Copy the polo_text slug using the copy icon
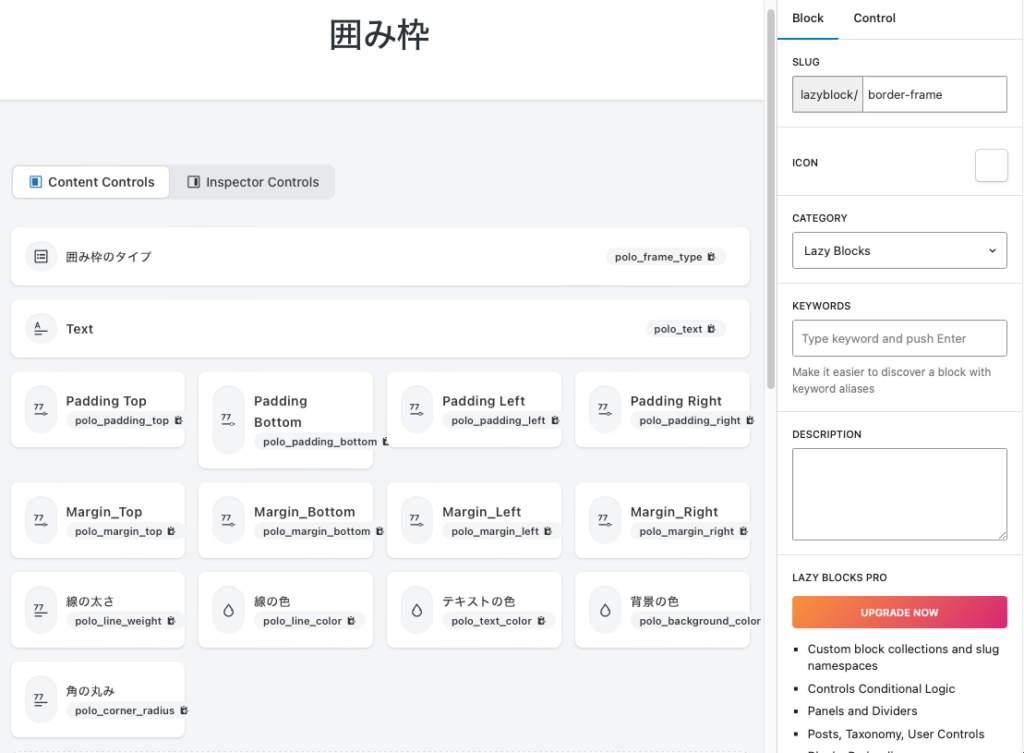The width and height of the screenshot is (1024, 753). pyautogui.click(x=711, y=329)
